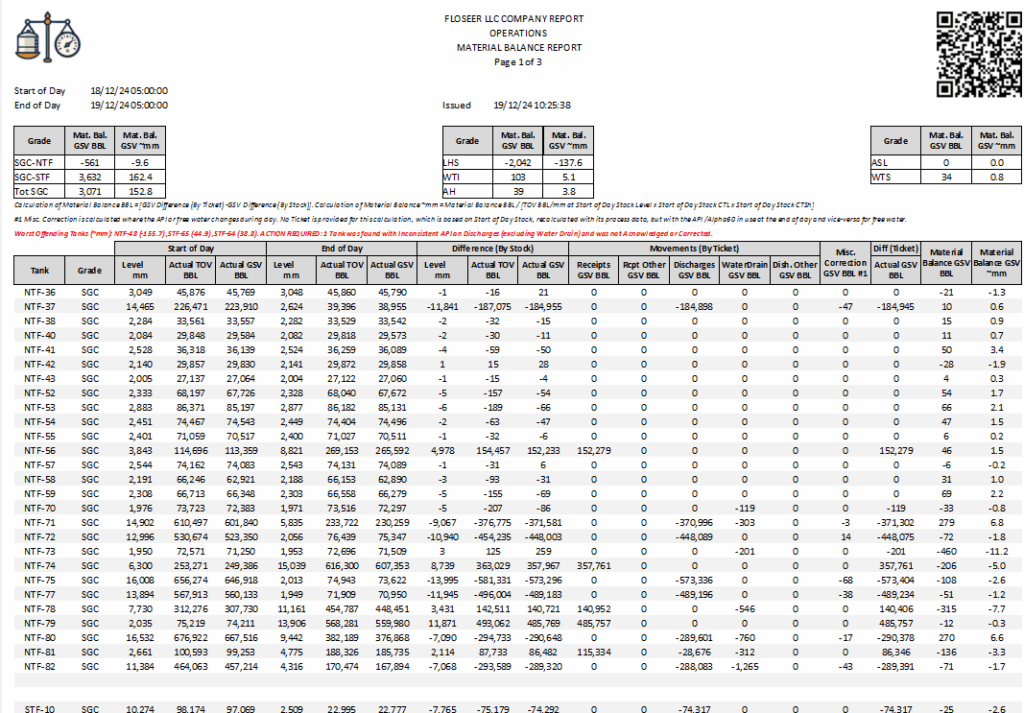The height and width of the screenshot is (713, 1024).
Task: Select the Start of Day timestamp value
Action: point(129,91)
